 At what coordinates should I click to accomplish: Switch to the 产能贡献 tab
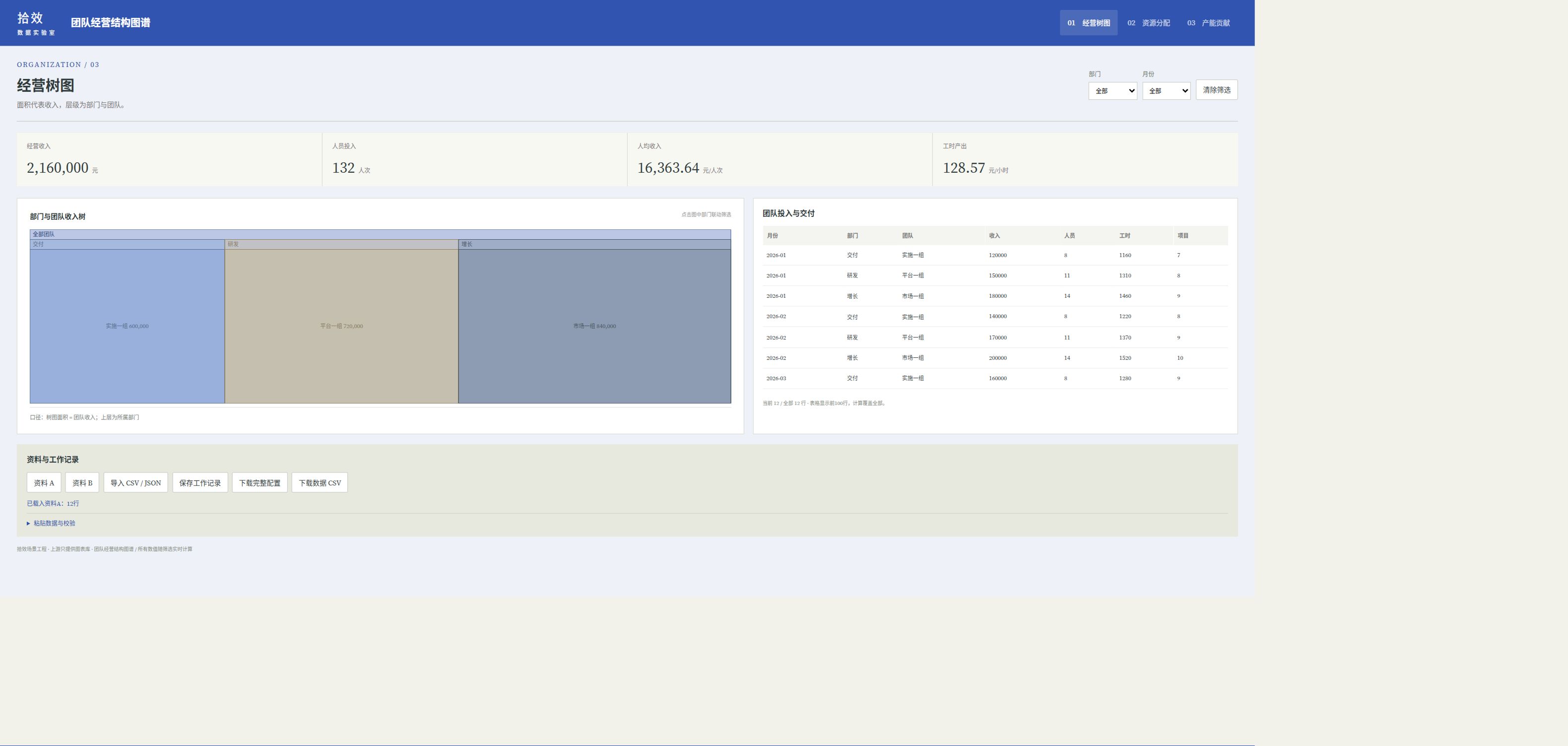pyautogui.click(x=1208, y=22)
